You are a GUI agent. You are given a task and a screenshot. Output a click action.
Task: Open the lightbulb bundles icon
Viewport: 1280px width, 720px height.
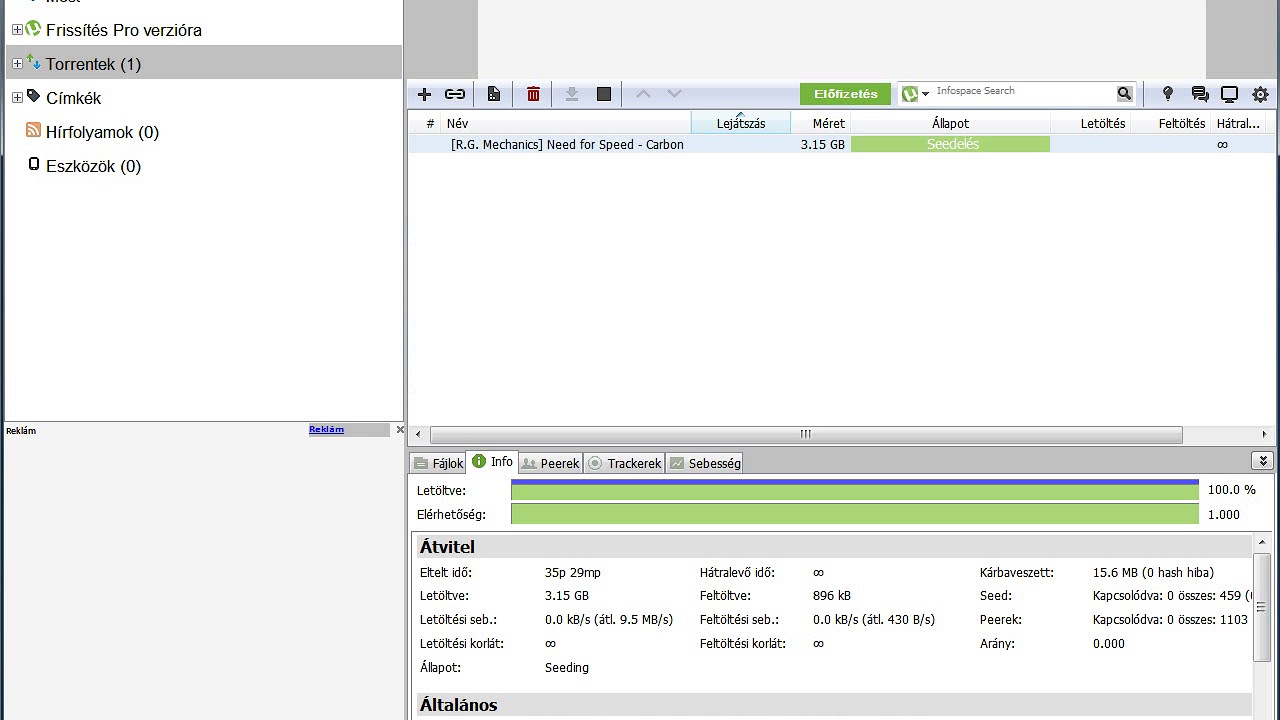click(1167, 94)
